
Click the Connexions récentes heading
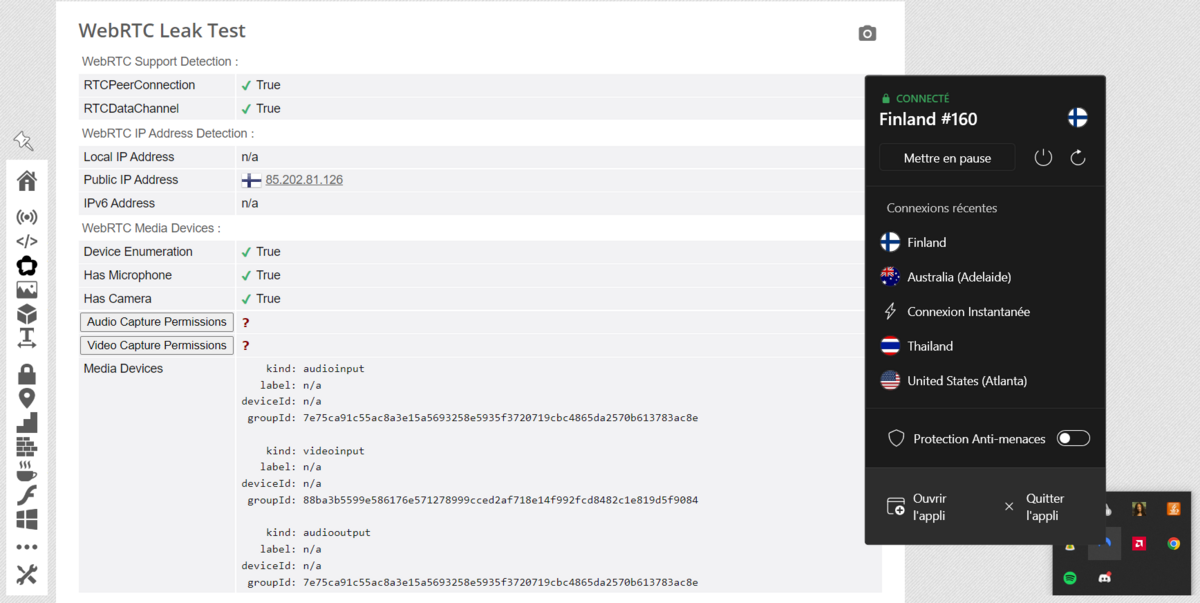pyautogui.click(x=942, y=208)
